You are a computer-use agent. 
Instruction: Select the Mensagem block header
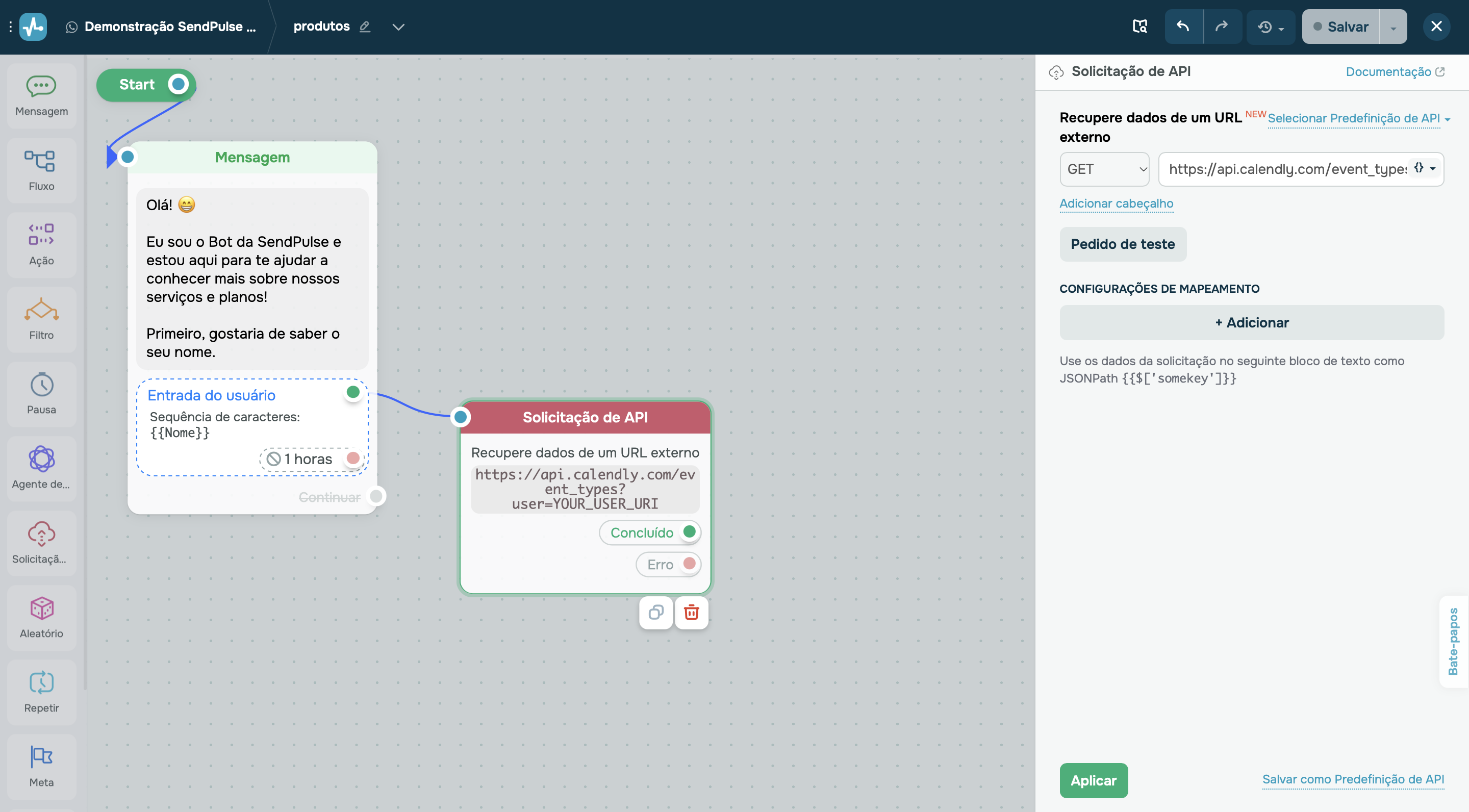[252, 158]
